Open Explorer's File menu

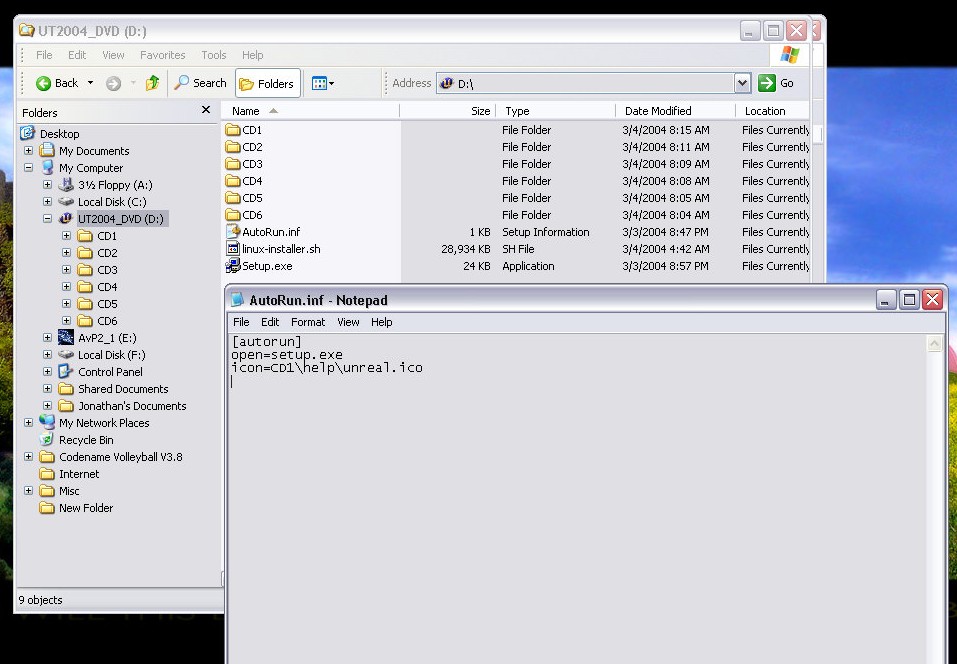44,55
